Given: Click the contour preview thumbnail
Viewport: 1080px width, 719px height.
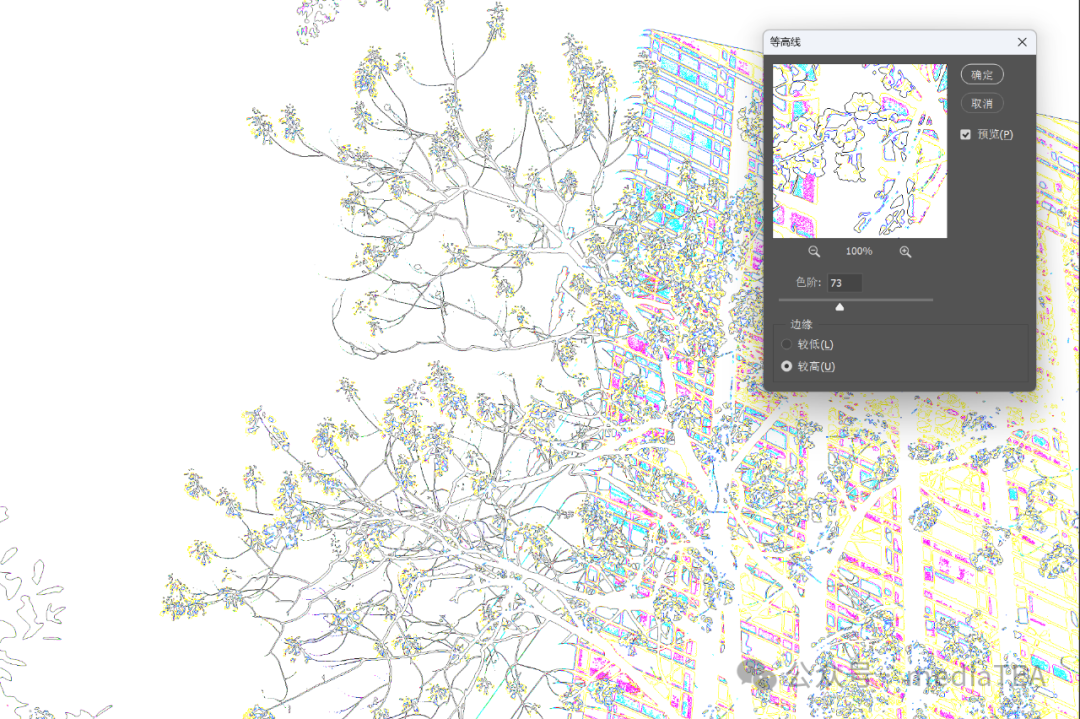Looking at the screenshot, I should 860,151.
